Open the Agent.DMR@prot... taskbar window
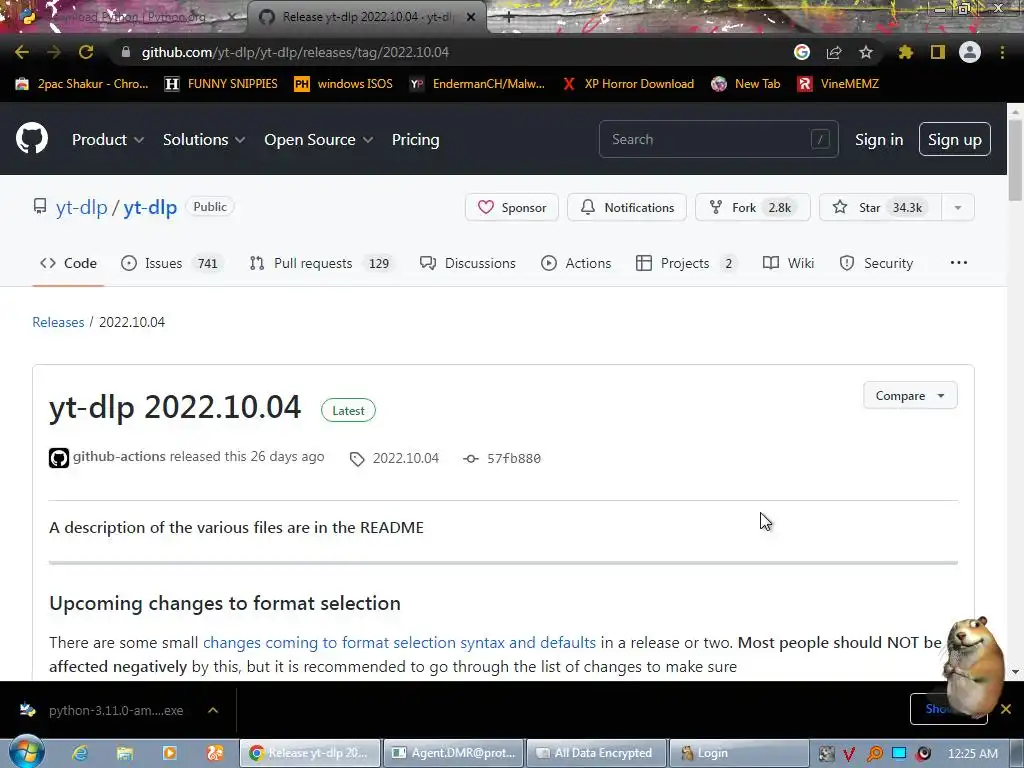The image size is (1024, 768). (x=453, y=753)
